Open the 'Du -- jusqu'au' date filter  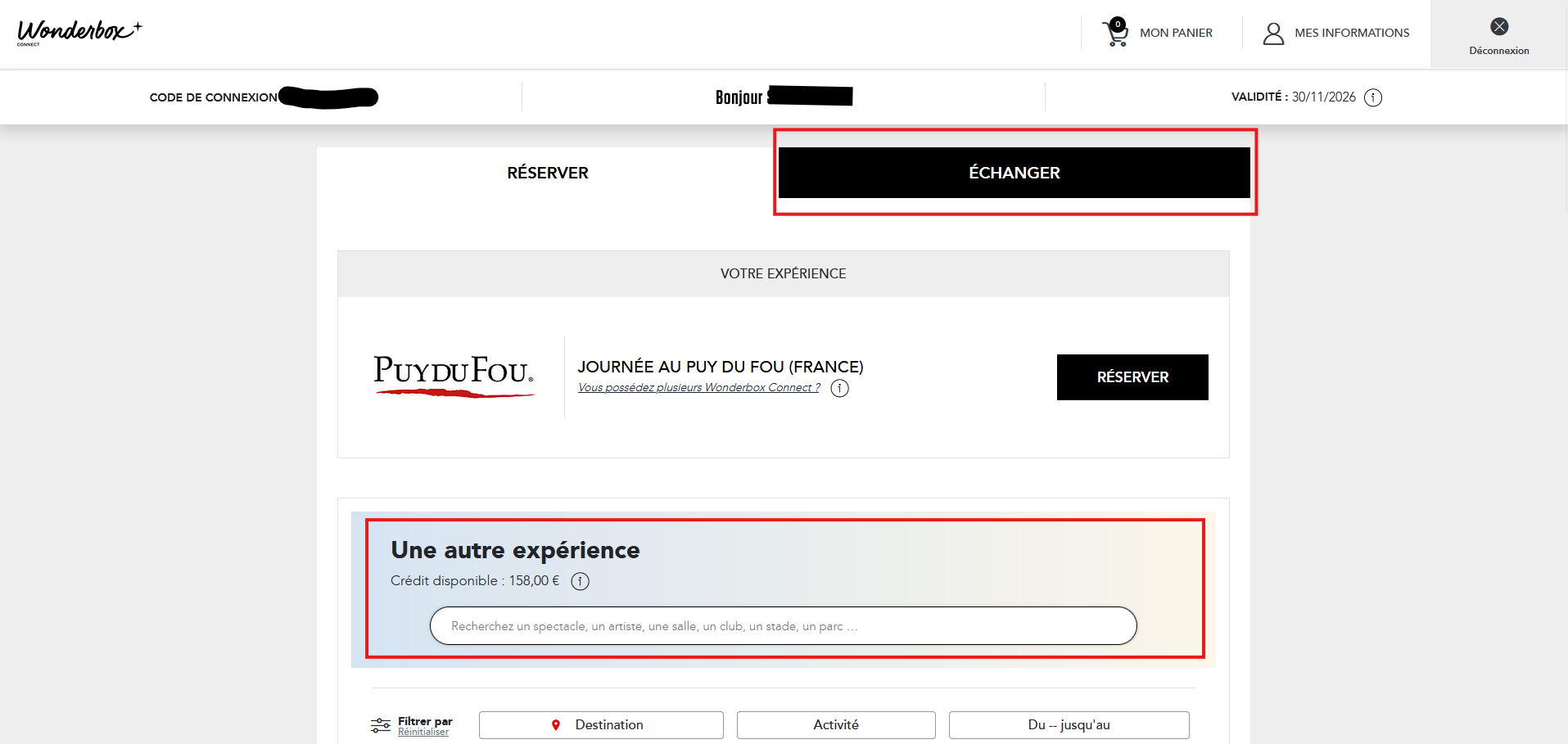pos(1069,725)
